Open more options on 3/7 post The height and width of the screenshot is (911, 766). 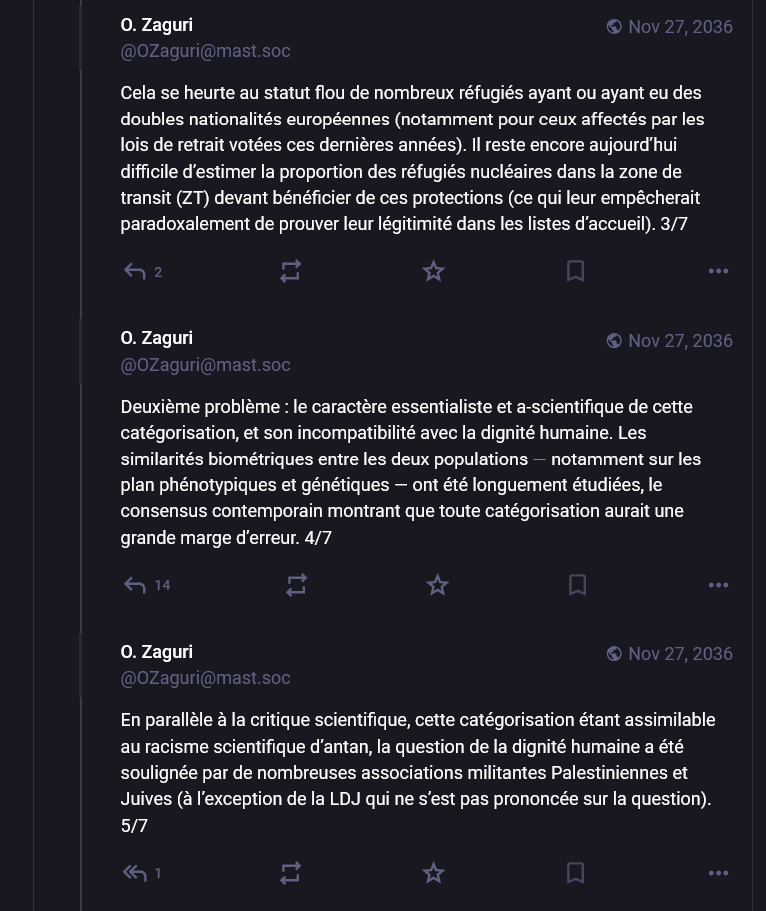tap(718, 271)
